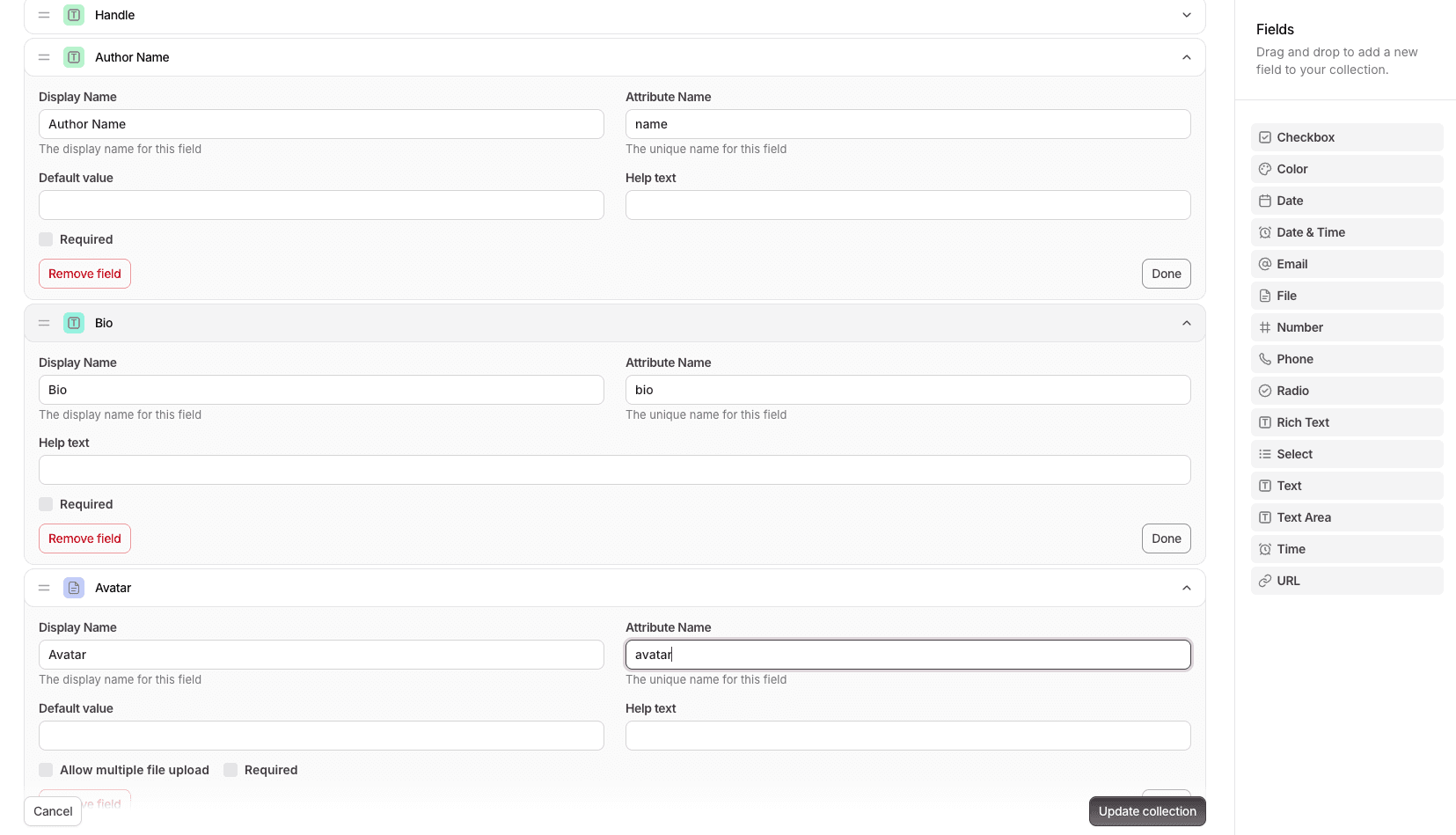Remove the Bio field
The image size is (1456, 835).
(x=84, y=538)
